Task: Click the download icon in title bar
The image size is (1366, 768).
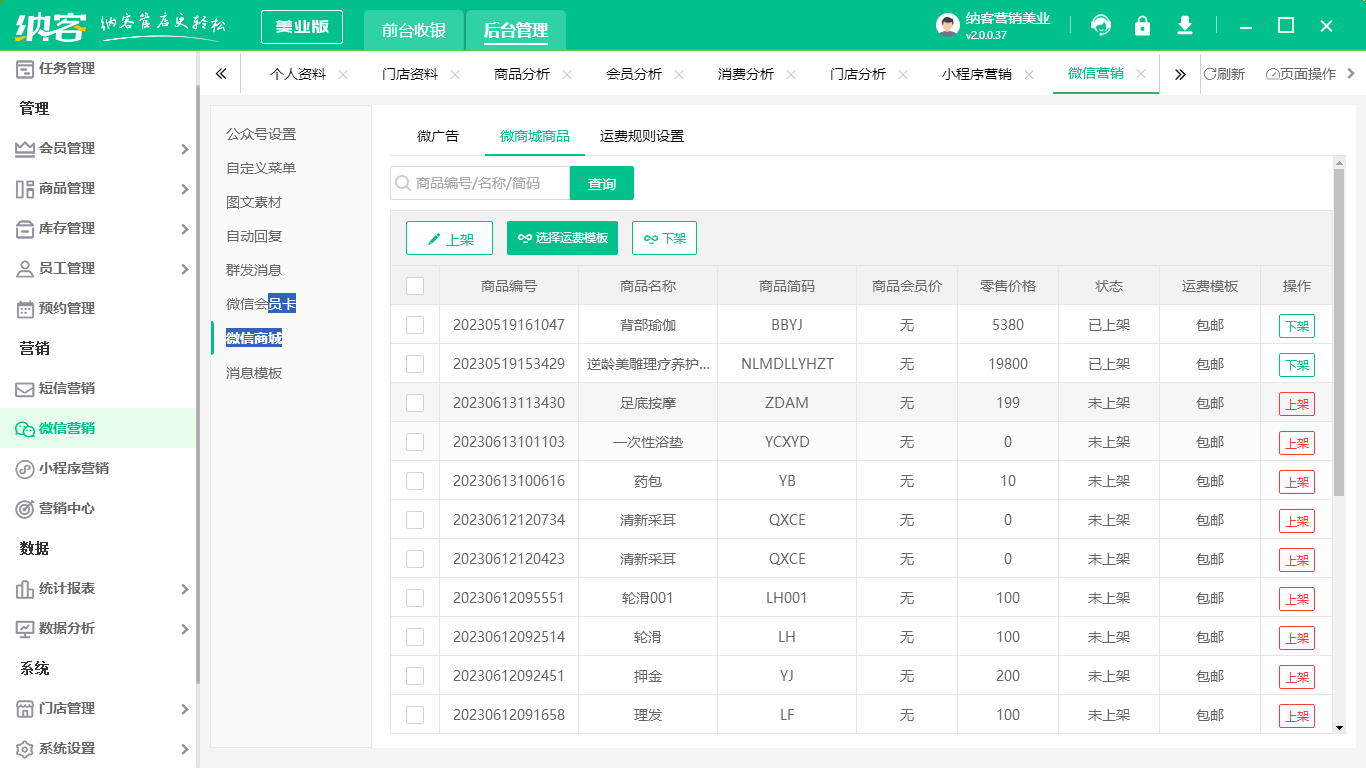Action: click(1185, 26)
